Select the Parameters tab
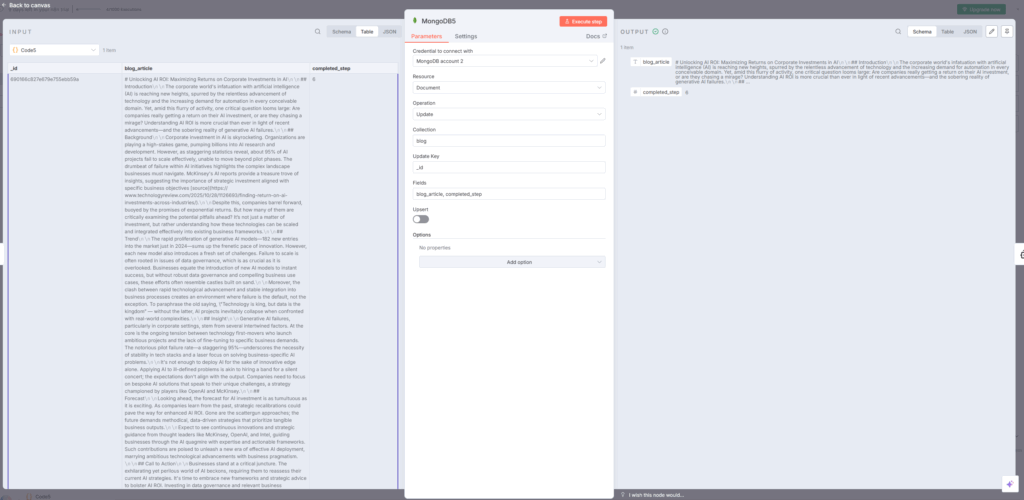 [427, 36]
